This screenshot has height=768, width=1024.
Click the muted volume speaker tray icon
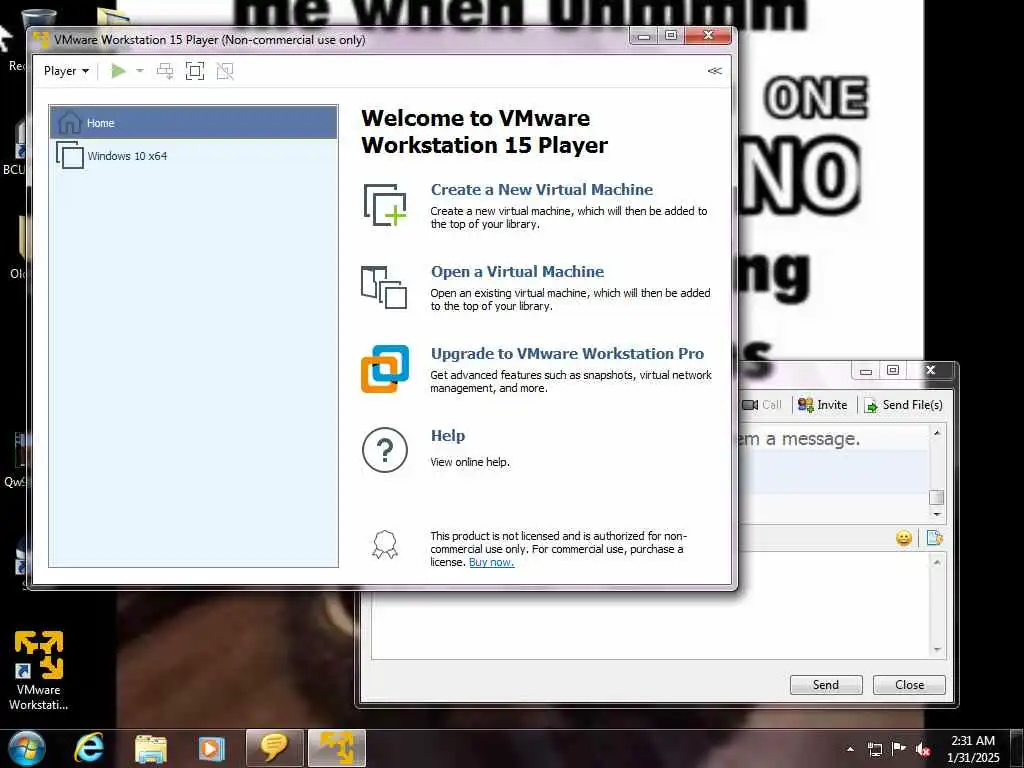(923, 750)
